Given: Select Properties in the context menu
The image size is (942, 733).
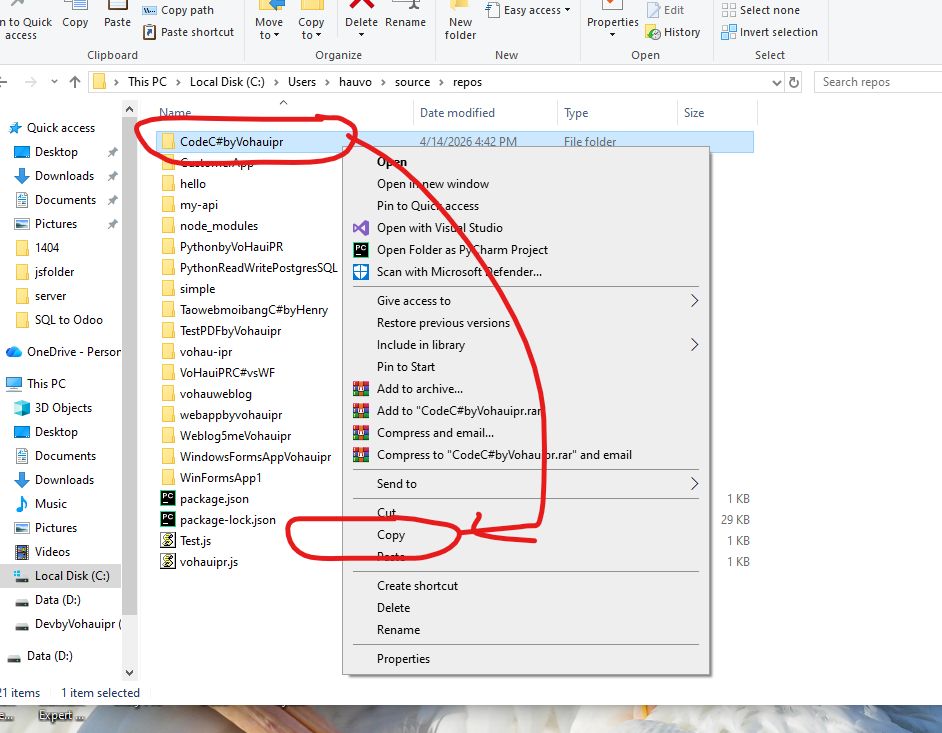Looking at the screenshot, I should click(x=403, y=659).
